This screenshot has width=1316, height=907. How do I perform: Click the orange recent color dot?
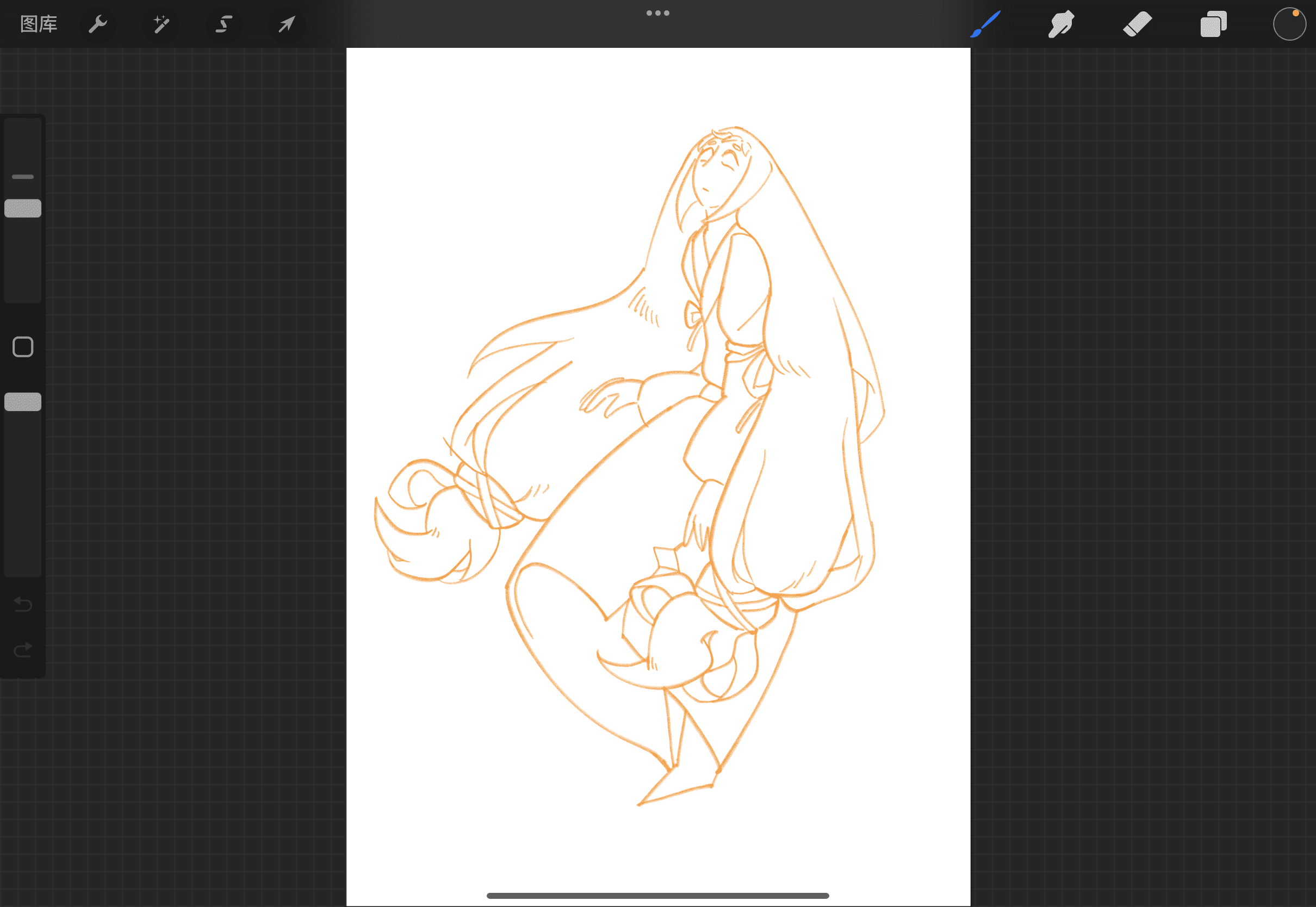(1295, 13)
